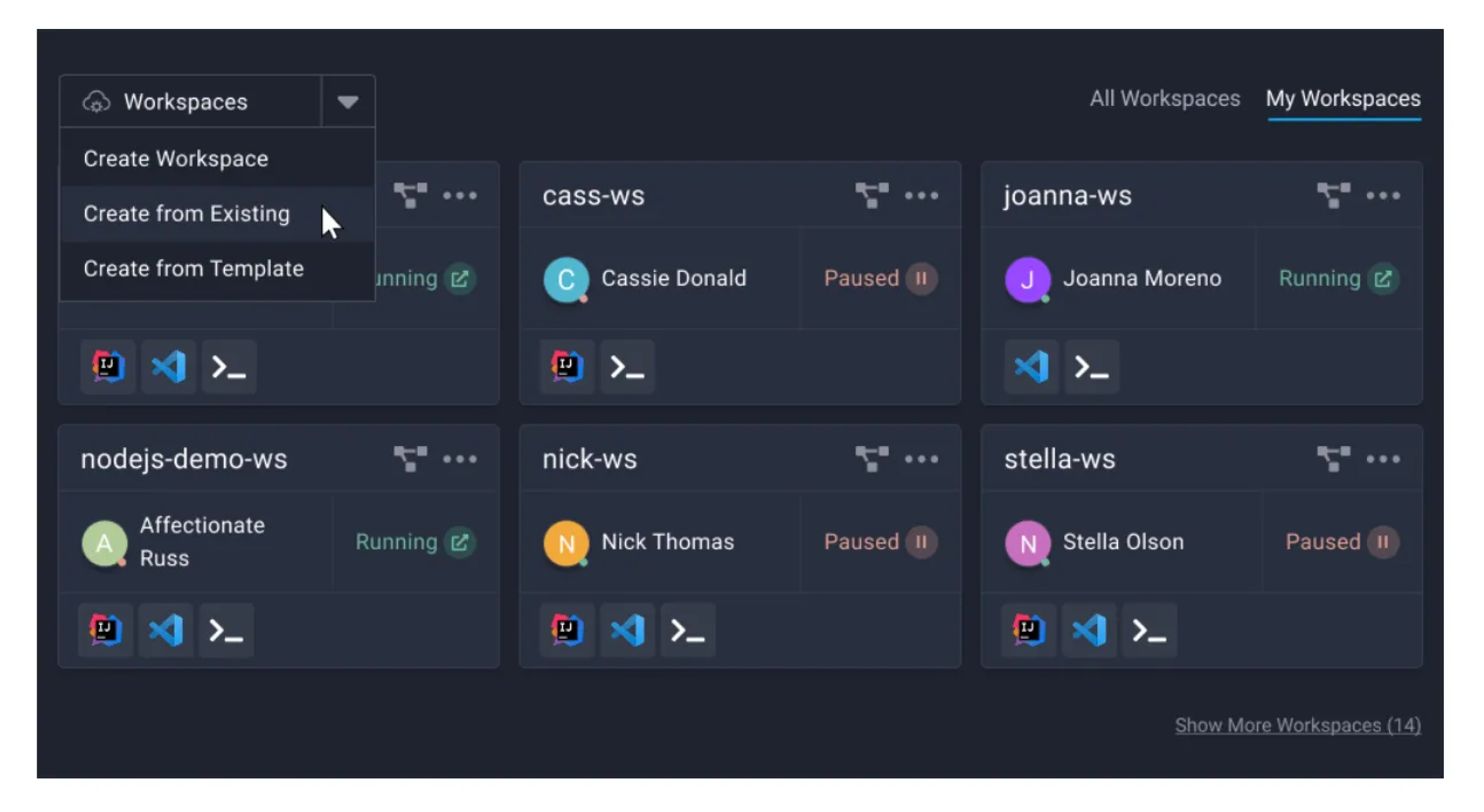
Task: Open terminal for nick-ws workspace
Action: pos(687,630)
